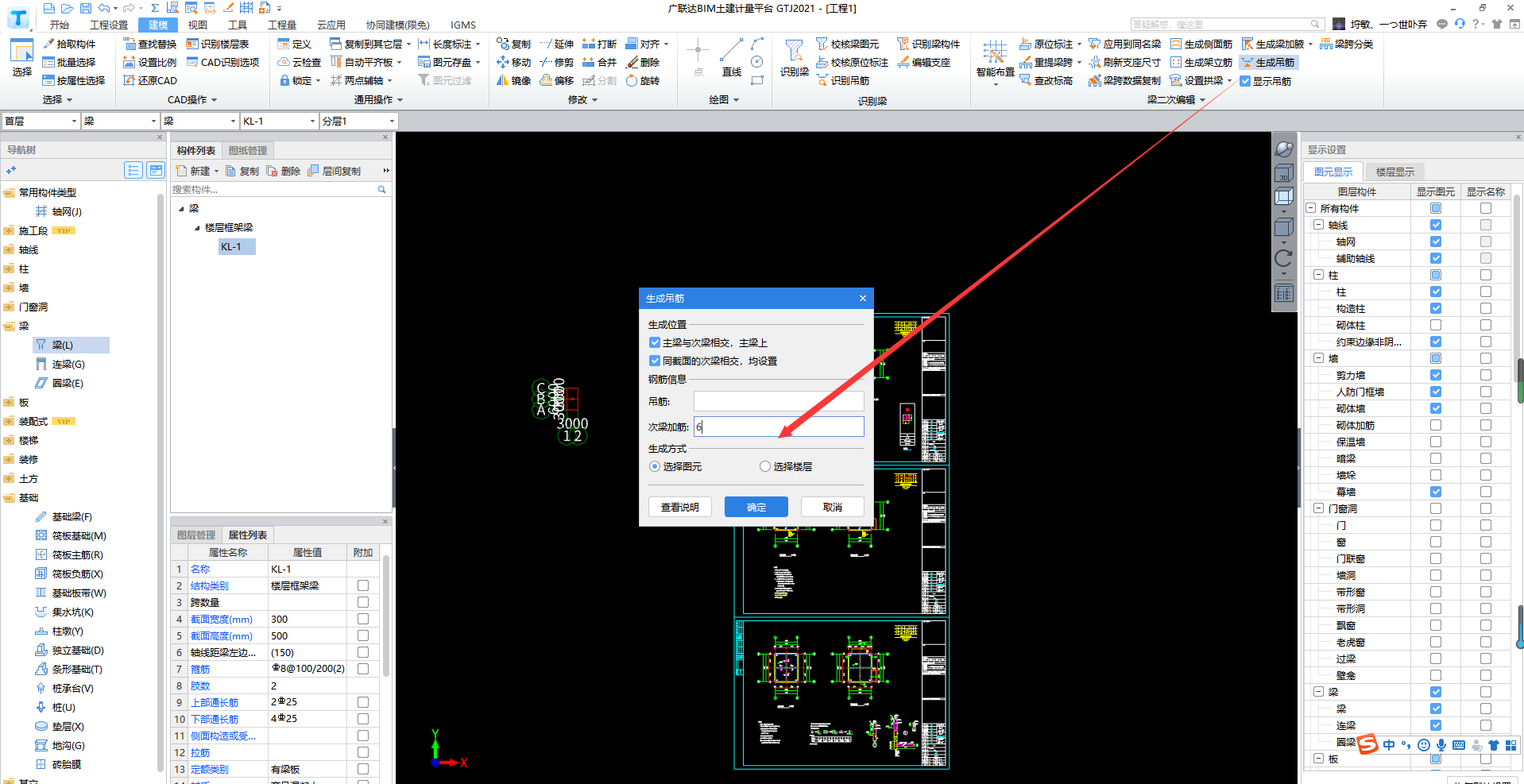
Task: Select 选择图元 radio option
Action: 655,466
